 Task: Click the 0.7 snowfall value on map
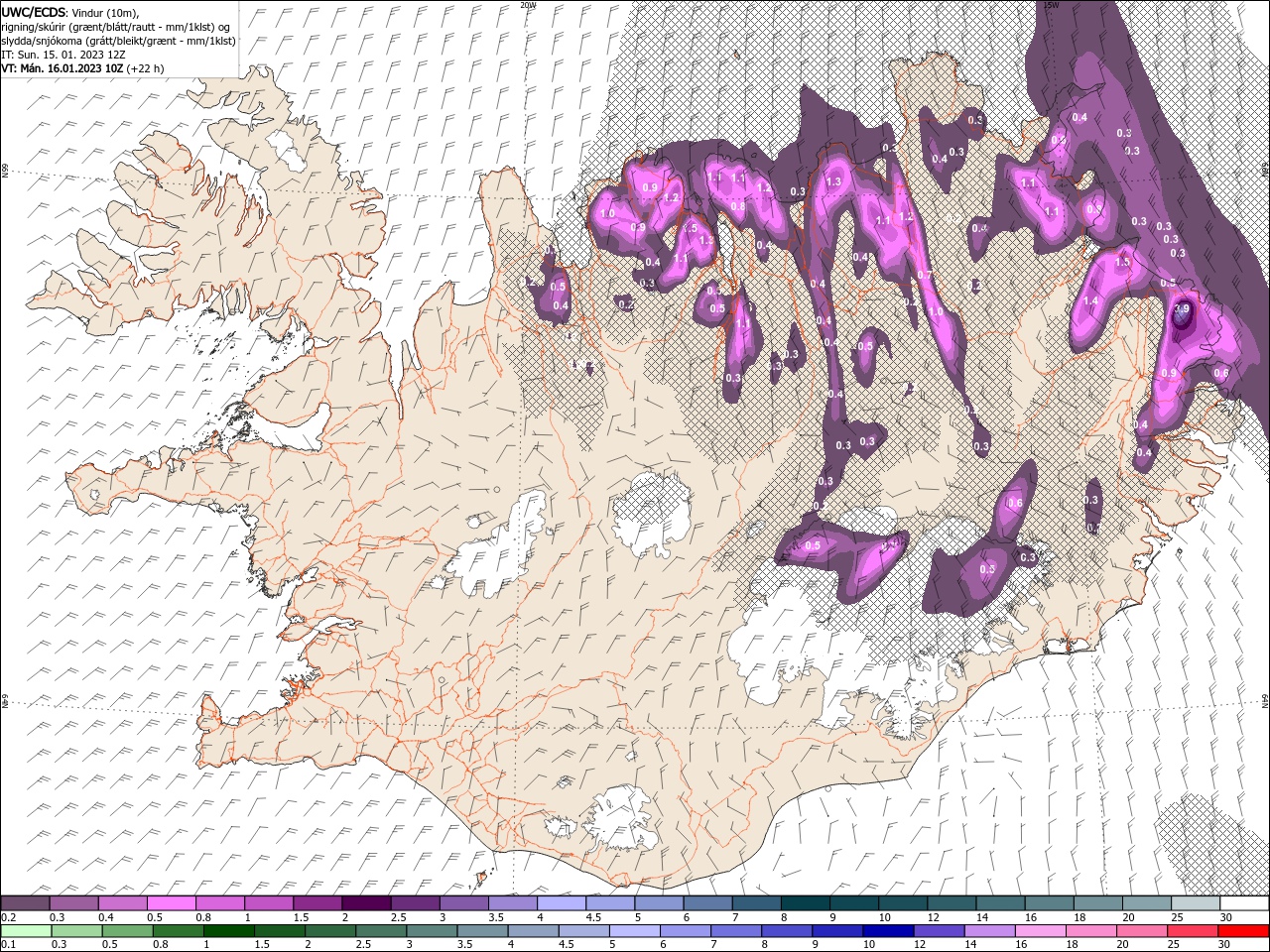click(924, 275)
